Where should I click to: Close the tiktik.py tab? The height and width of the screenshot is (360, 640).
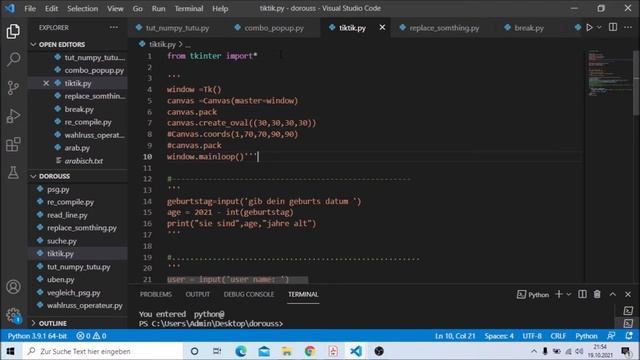tap(382, 27)
